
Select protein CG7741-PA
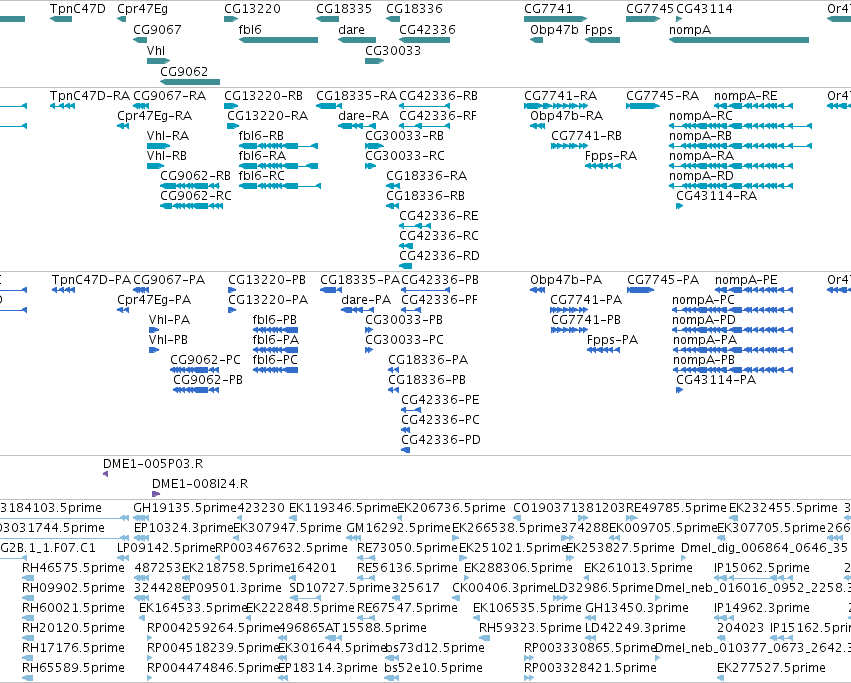[x=586, y=300]
